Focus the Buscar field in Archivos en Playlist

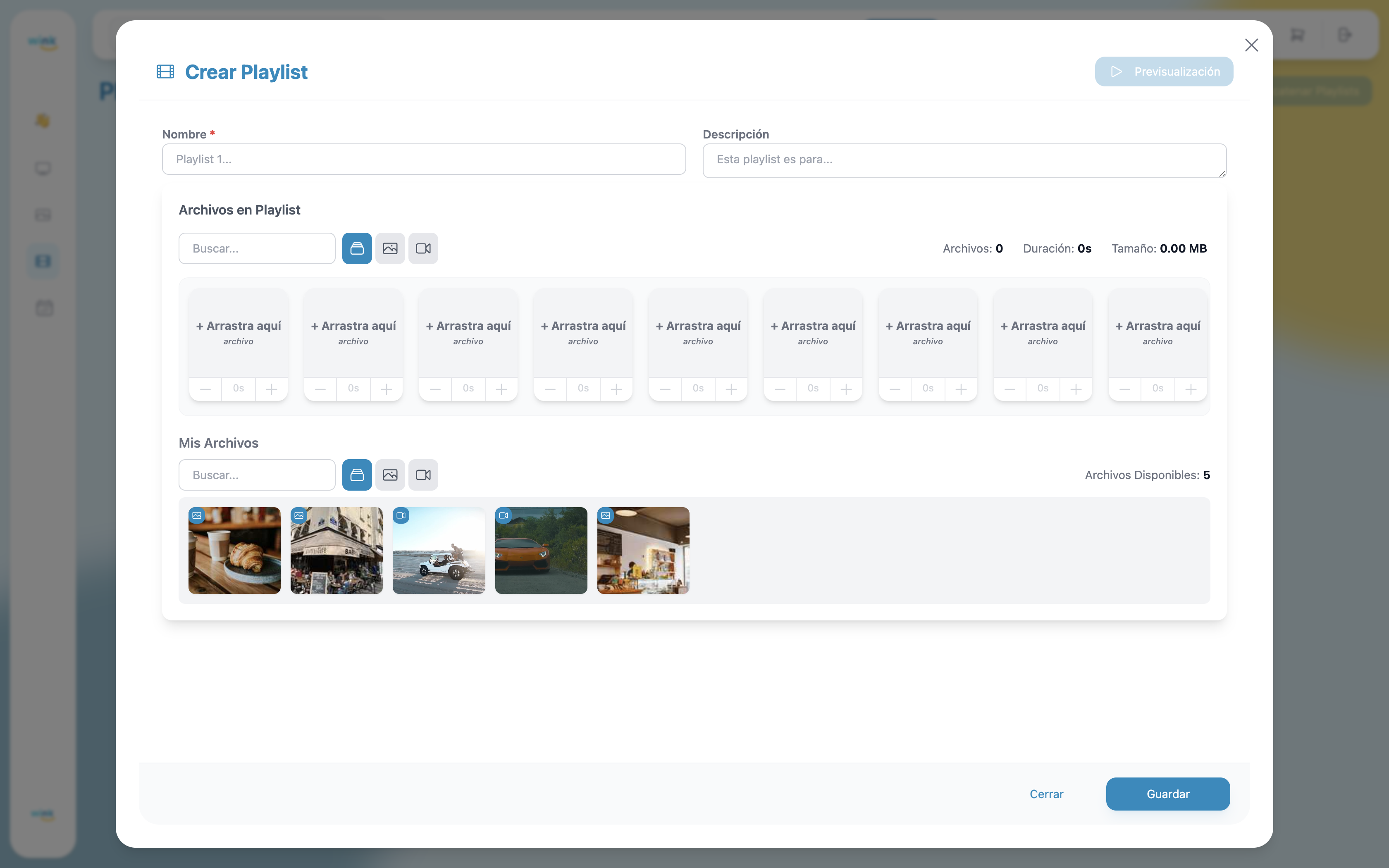tap(257, 248)
